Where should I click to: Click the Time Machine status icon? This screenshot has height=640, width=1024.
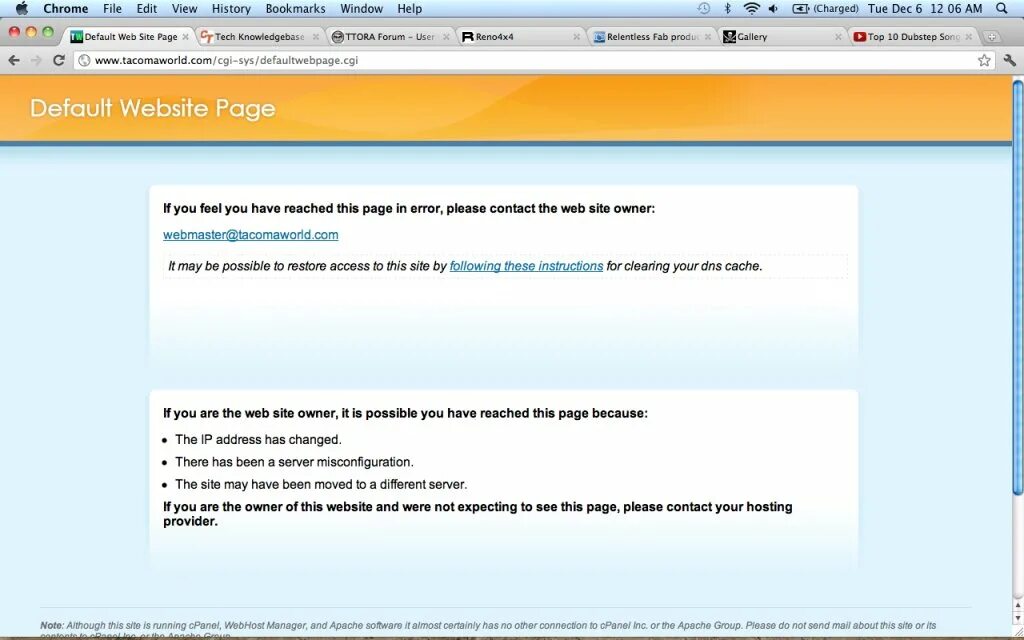point(703,8)
